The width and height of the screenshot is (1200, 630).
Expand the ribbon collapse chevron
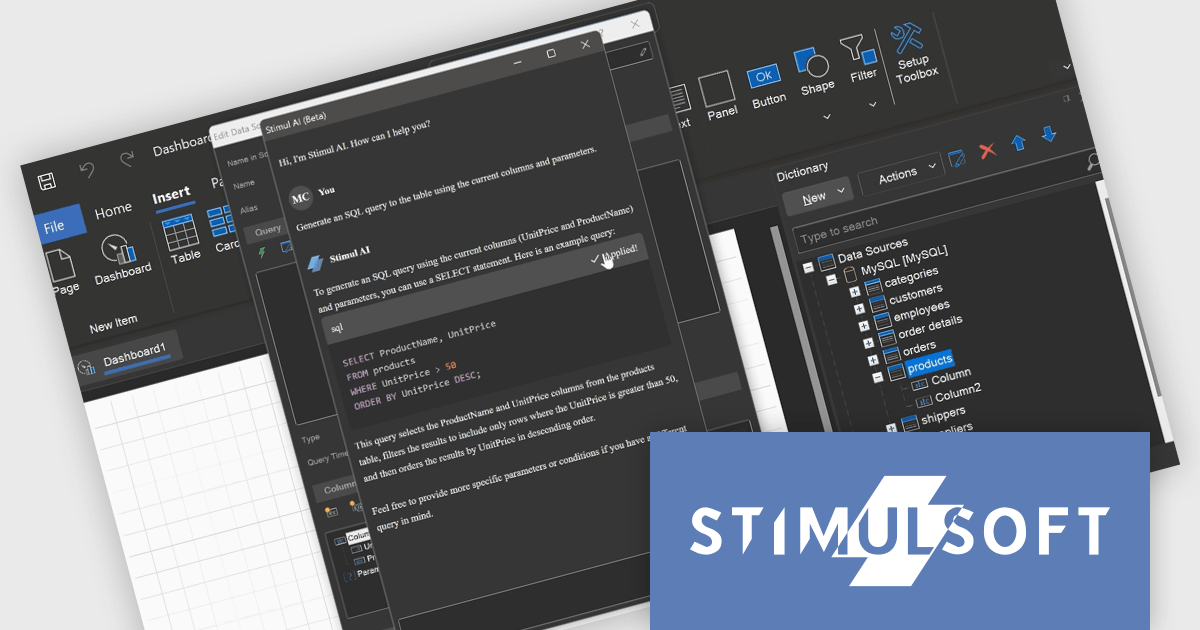[x=1068, y=65]
